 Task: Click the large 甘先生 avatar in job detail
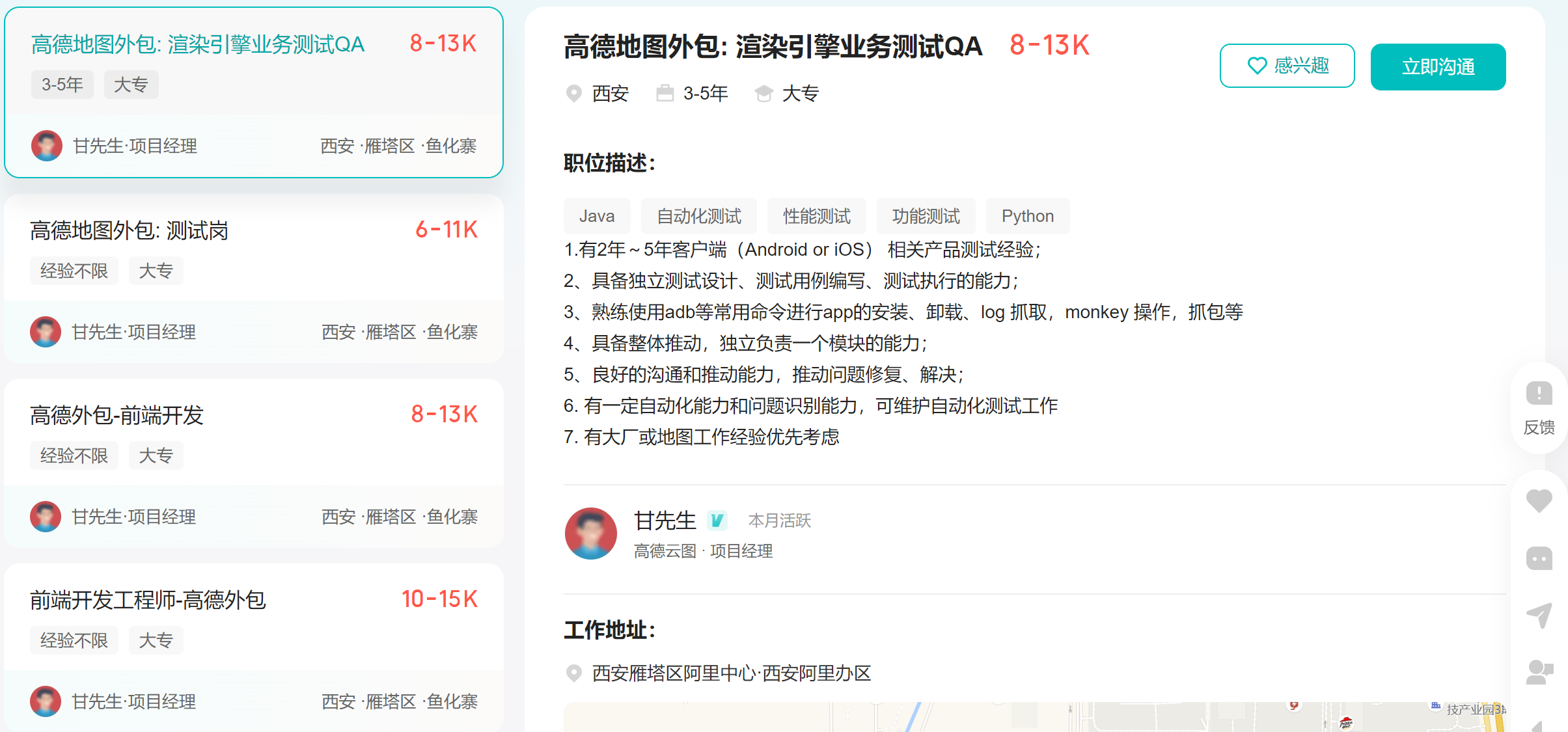coord(590,534)
